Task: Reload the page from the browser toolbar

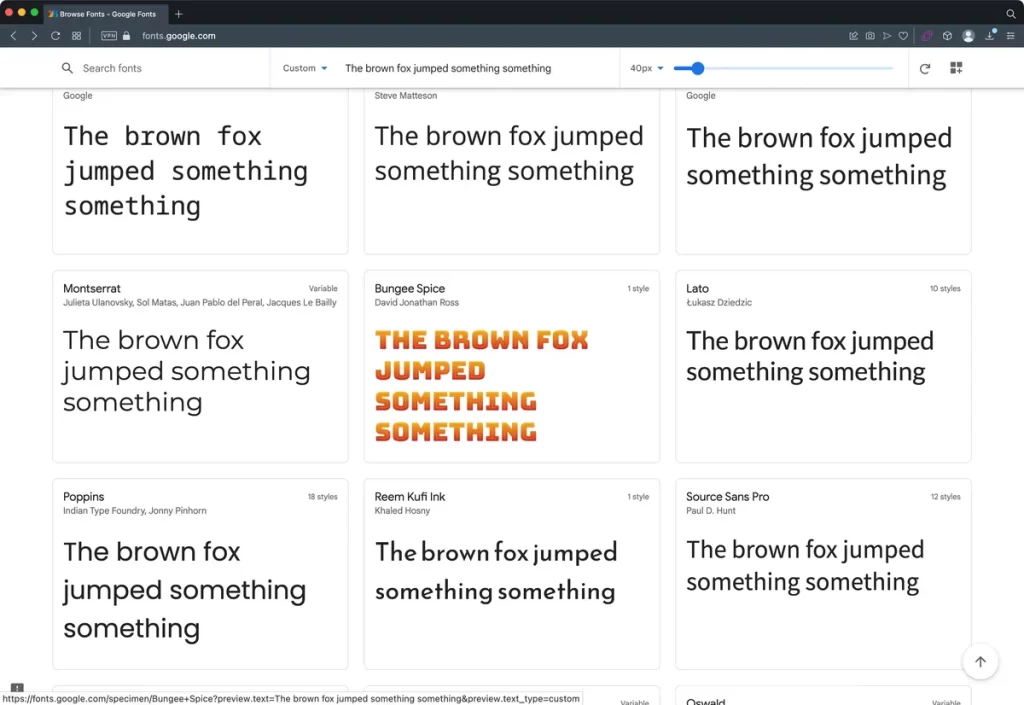Action: pyautogui.click(x=56, y=36)
